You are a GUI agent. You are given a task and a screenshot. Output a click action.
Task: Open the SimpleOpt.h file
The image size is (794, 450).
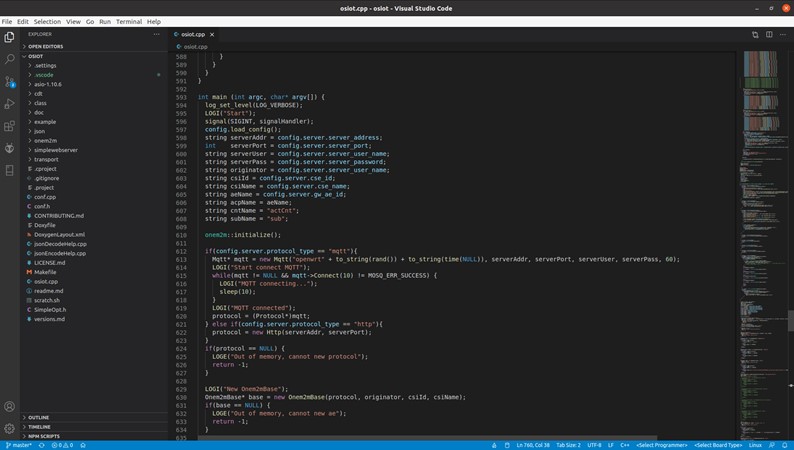coord(94,310)
